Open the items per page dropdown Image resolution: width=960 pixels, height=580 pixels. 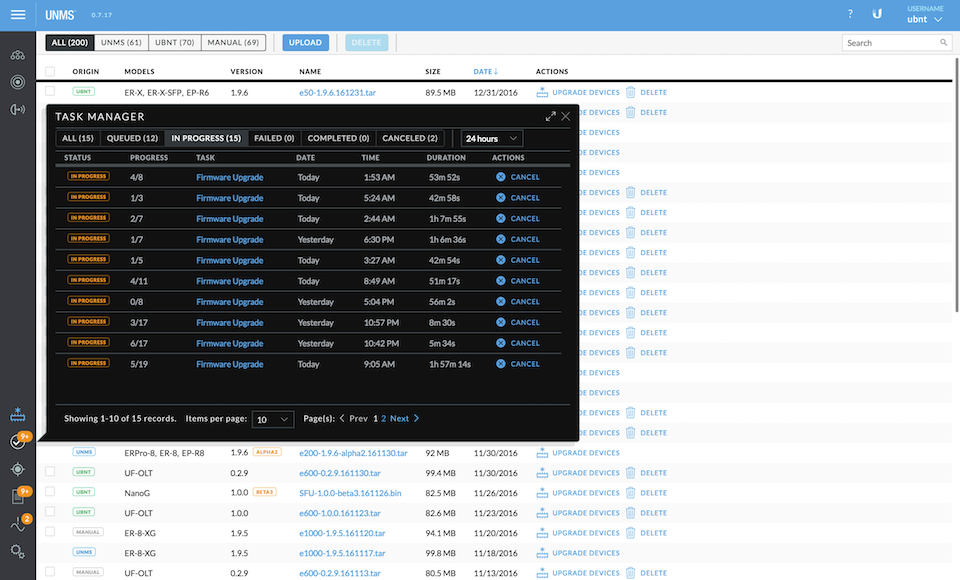(272, 419)
